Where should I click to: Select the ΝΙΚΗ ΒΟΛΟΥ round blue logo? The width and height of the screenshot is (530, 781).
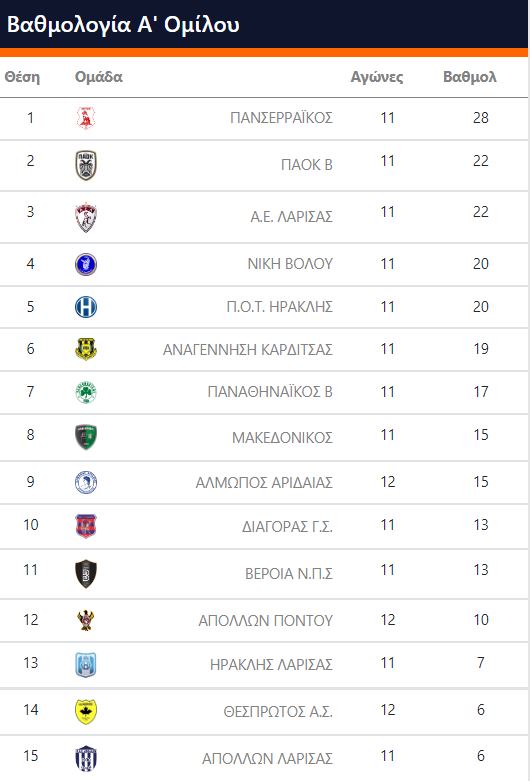click(86, 264)
